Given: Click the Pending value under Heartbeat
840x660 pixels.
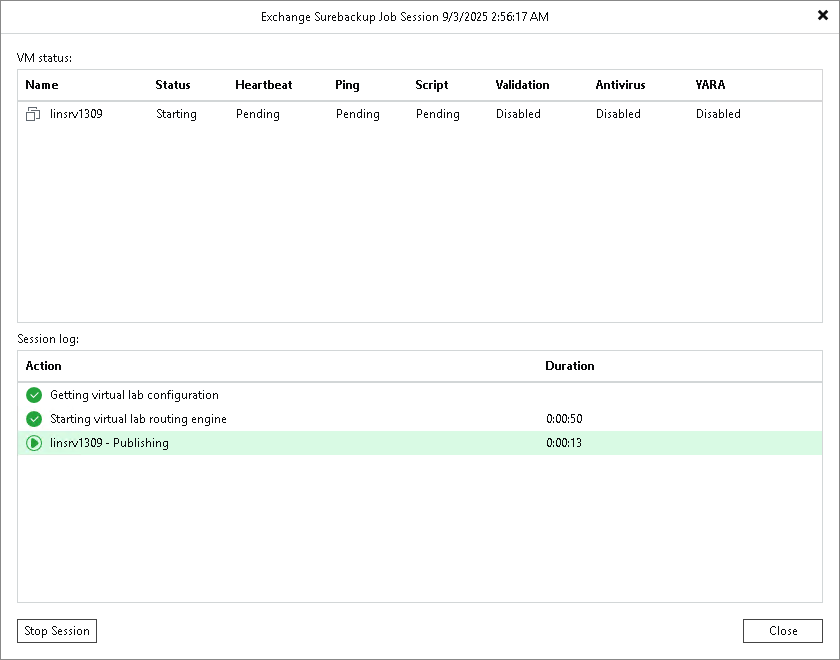Looking at the screenshot, I should pyautogui.click(x=258, y=115).
